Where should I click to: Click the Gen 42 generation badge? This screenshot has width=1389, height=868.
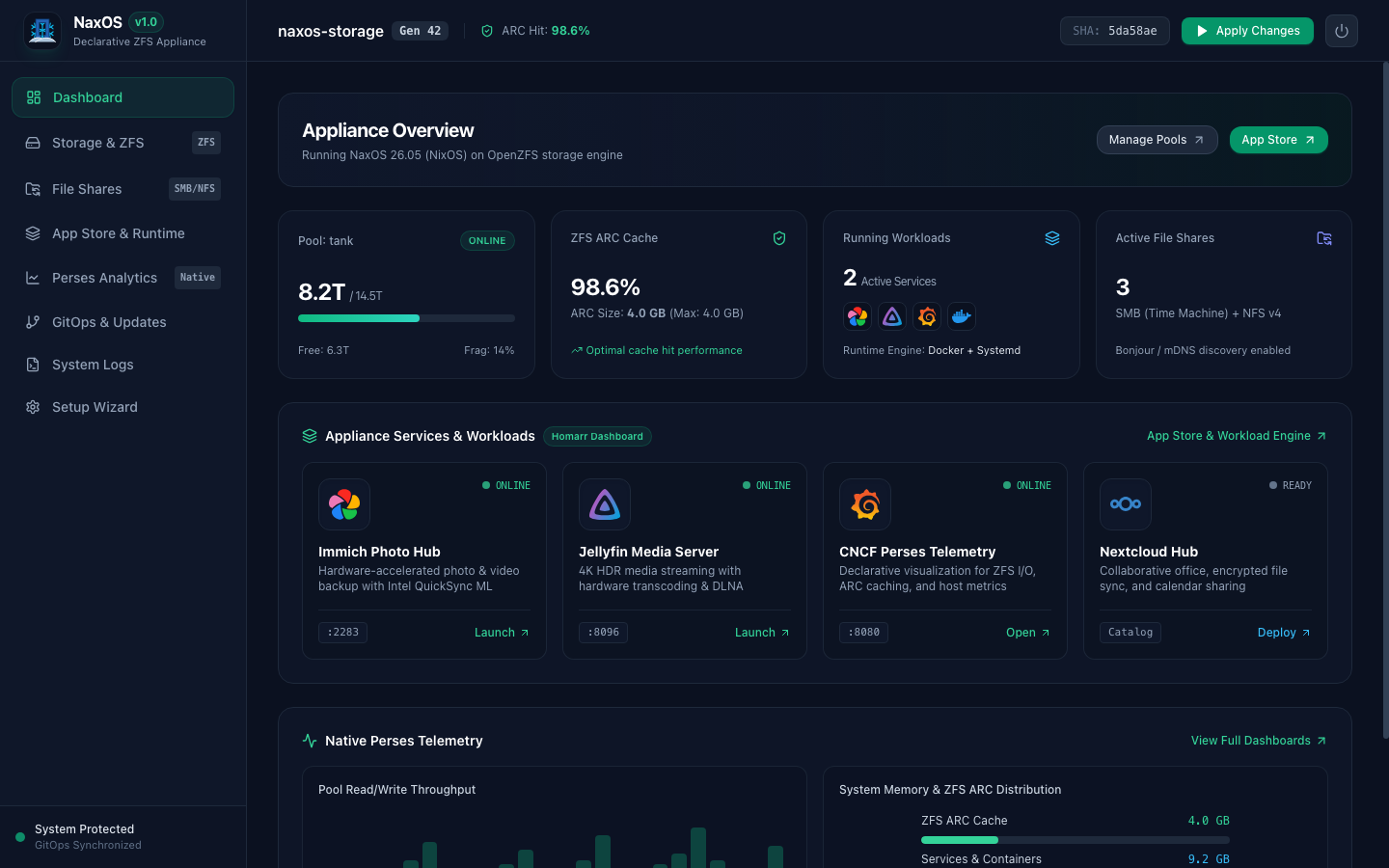421,31
